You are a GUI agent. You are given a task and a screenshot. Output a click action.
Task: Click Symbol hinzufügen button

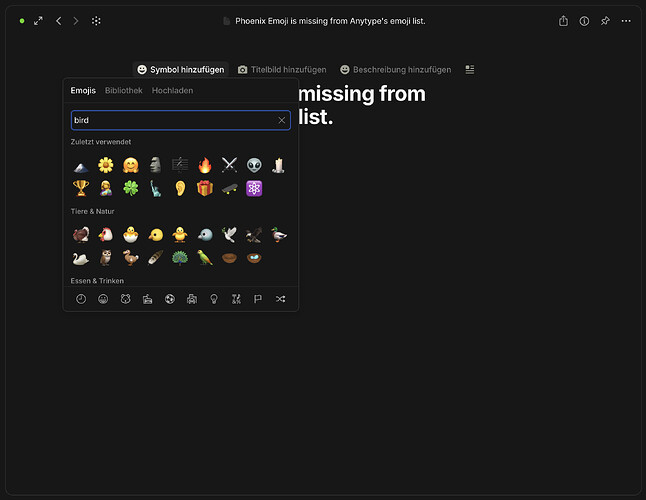181,70
